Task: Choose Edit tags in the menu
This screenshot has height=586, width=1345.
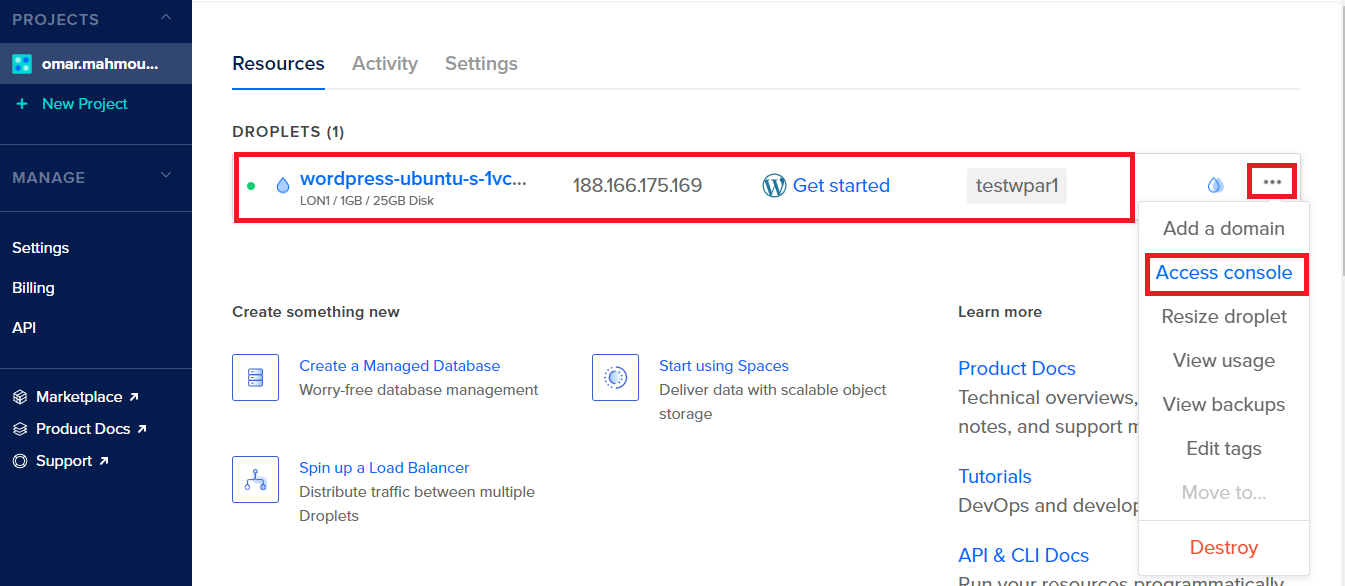Action: coord(1224,449)
